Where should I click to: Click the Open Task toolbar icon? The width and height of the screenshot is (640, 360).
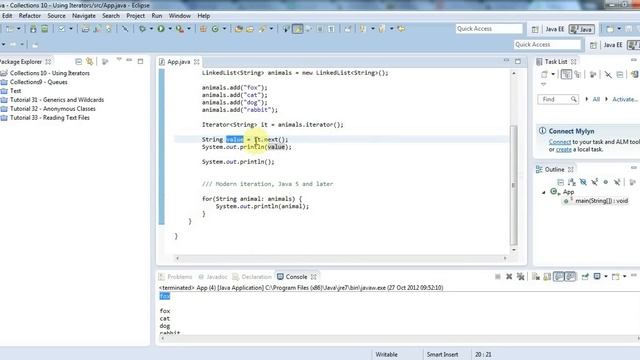250,29
